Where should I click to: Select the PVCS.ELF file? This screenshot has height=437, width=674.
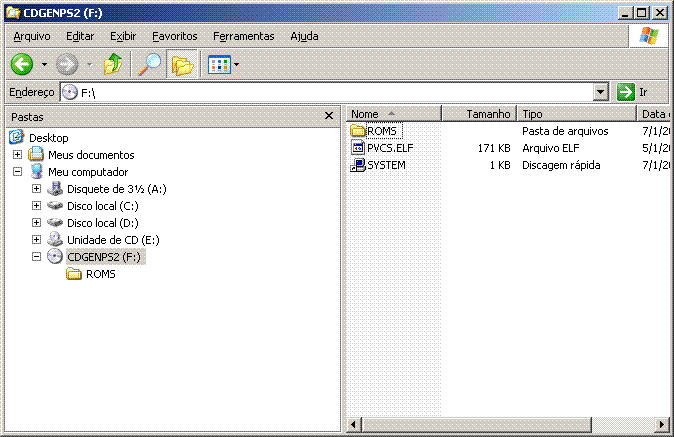390,148
